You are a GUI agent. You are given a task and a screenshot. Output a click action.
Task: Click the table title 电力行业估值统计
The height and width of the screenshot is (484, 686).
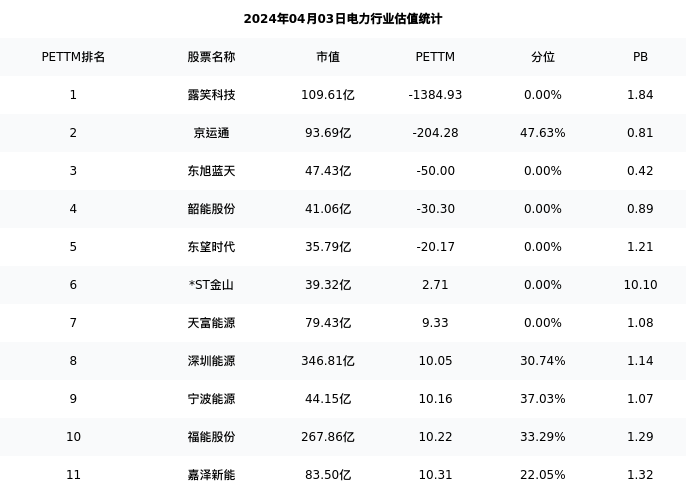point(394,19)
